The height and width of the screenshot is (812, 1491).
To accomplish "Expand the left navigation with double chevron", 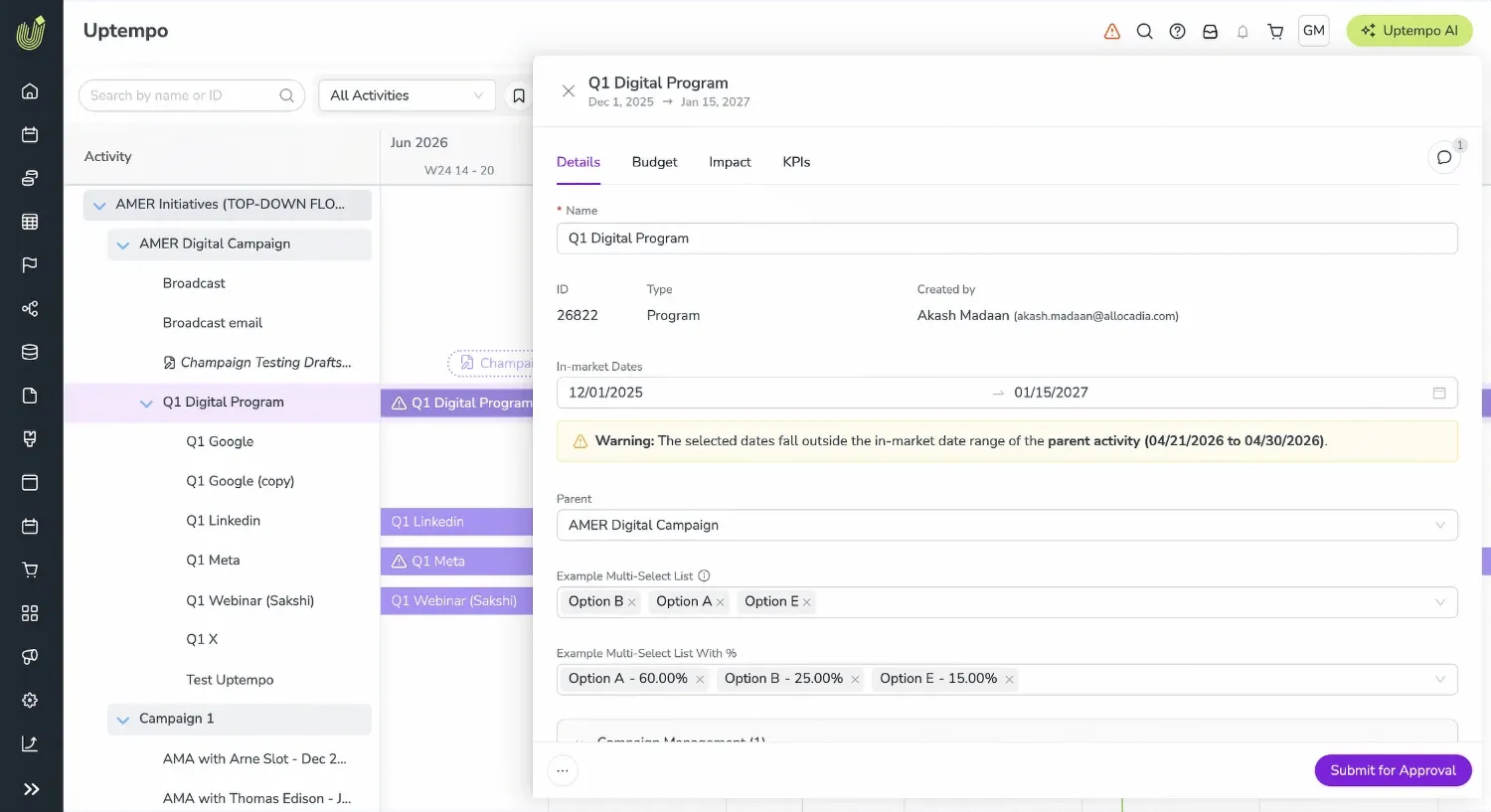I will 31,789.
